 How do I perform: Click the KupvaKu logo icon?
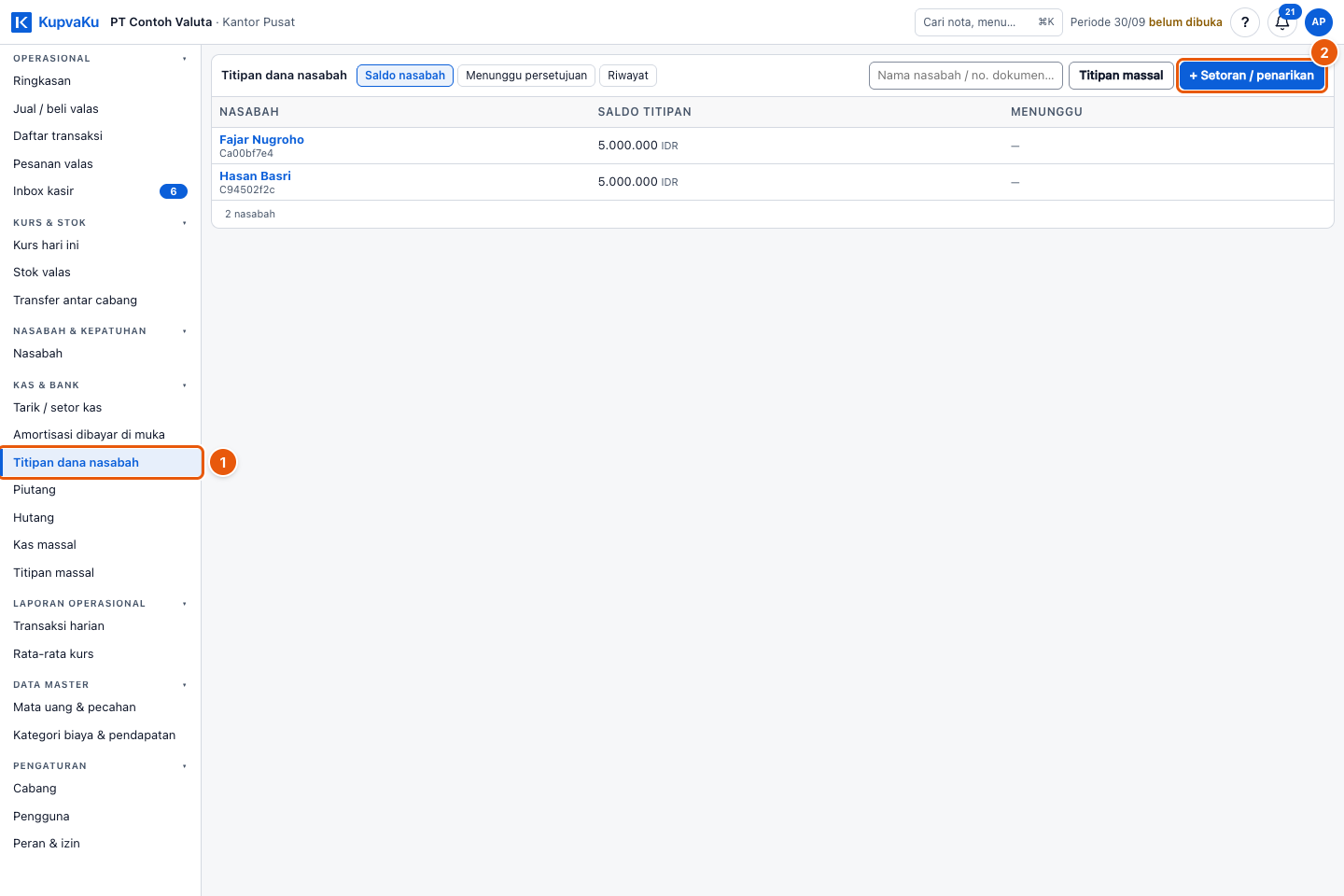21,22
